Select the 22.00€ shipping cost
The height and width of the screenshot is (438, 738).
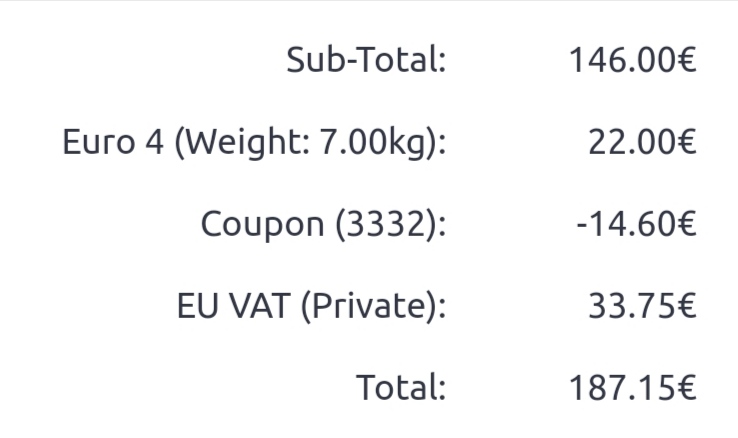click(642, 142)
